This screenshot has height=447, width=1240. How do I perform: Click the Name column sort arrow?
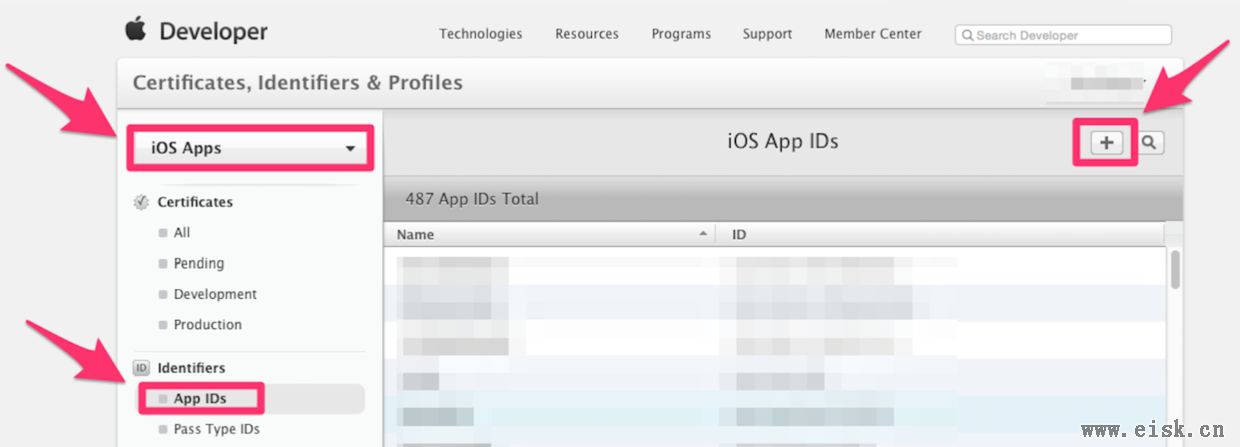(x=703, y=233)
